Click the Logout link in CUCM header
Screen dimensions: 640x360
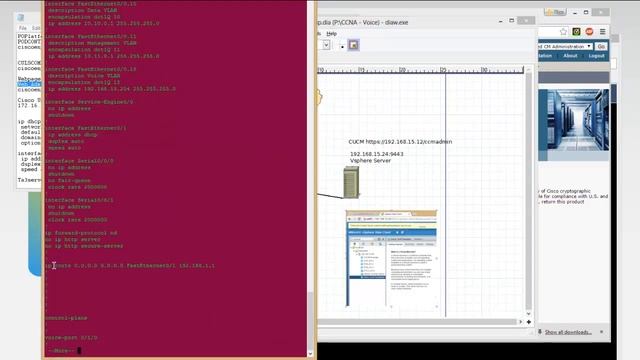(596, 56)
